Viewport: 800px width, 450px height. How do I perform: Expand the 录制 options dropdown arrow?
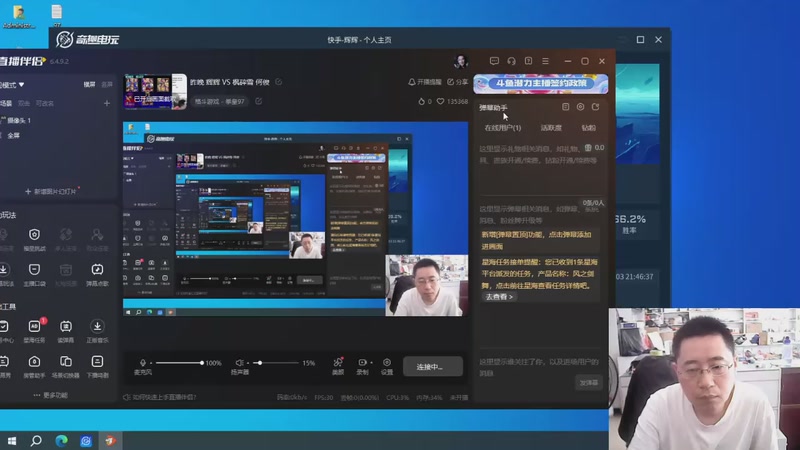pyautogui.click(x=371, y=363)
